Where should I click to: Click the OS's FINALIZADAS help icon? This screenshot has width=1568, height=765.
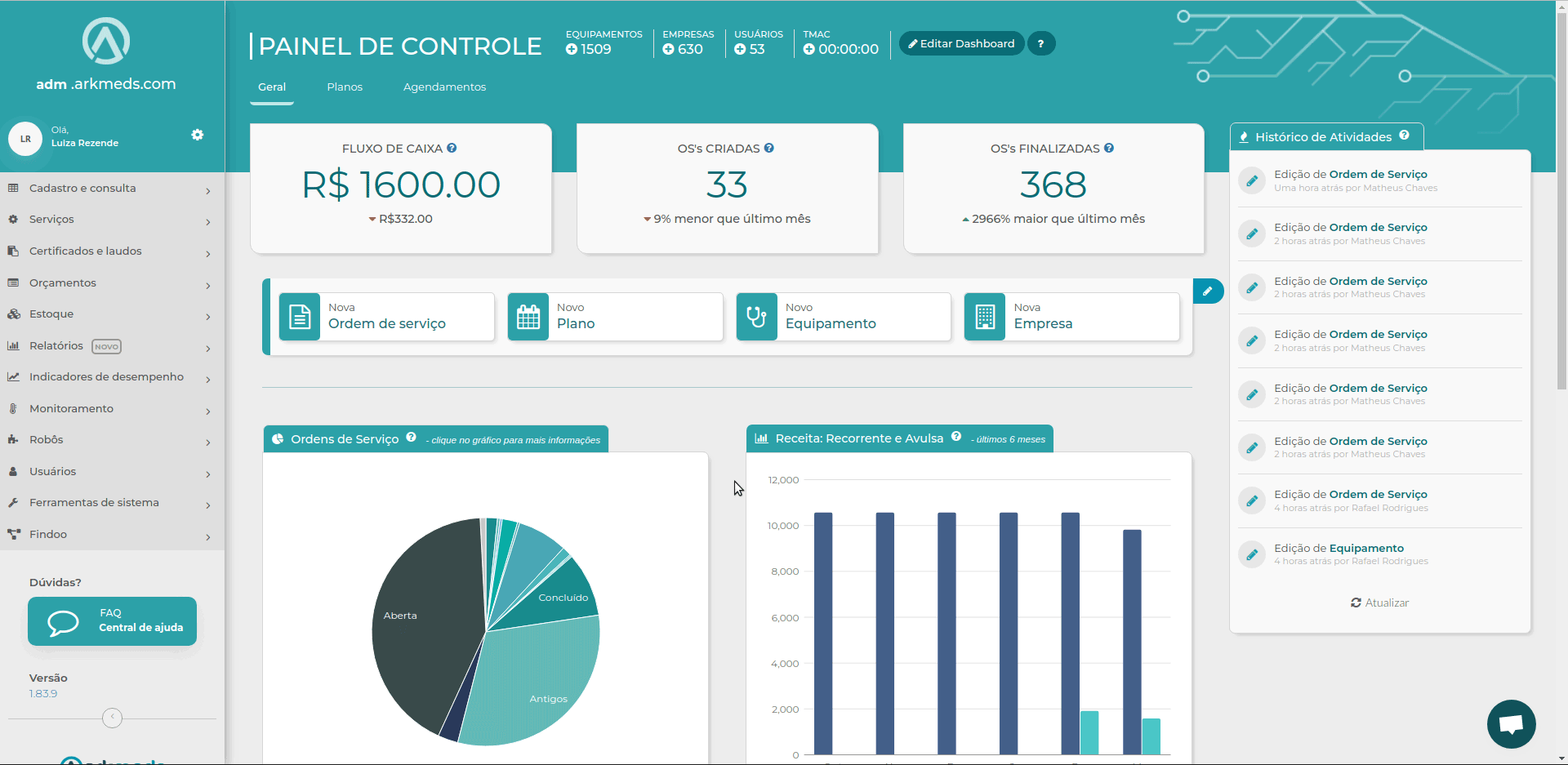pos(1109,148)
